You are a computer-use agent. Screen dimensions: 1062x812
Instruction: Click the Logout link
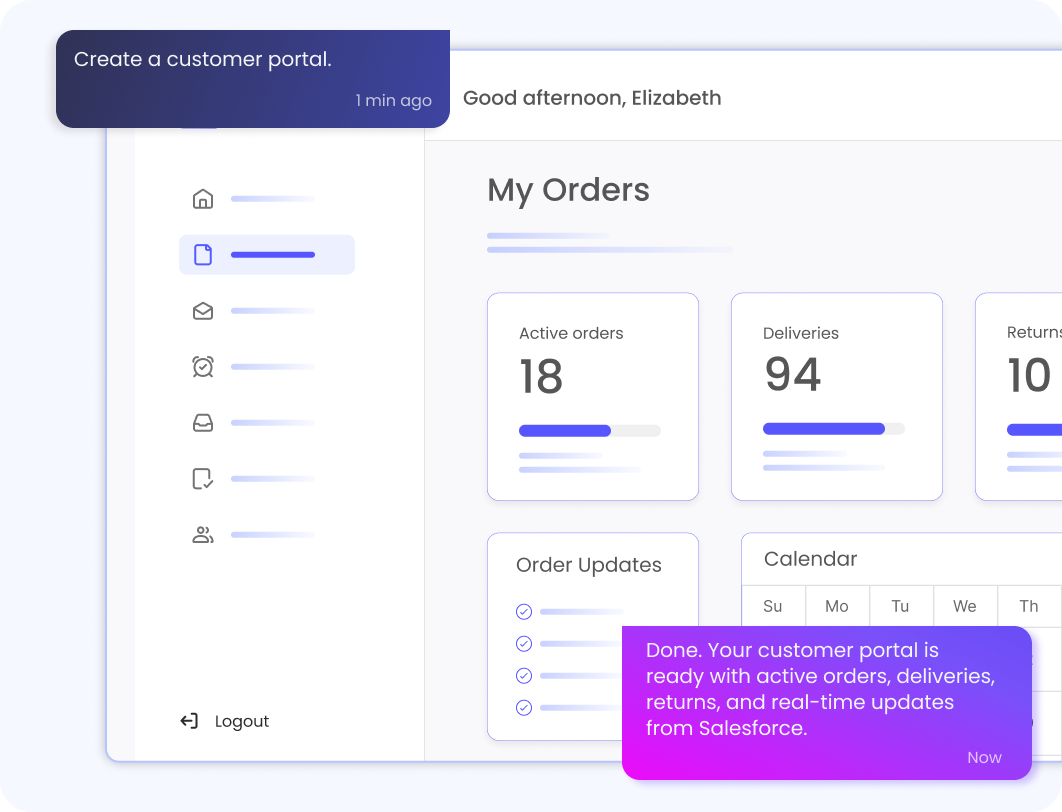242,721
